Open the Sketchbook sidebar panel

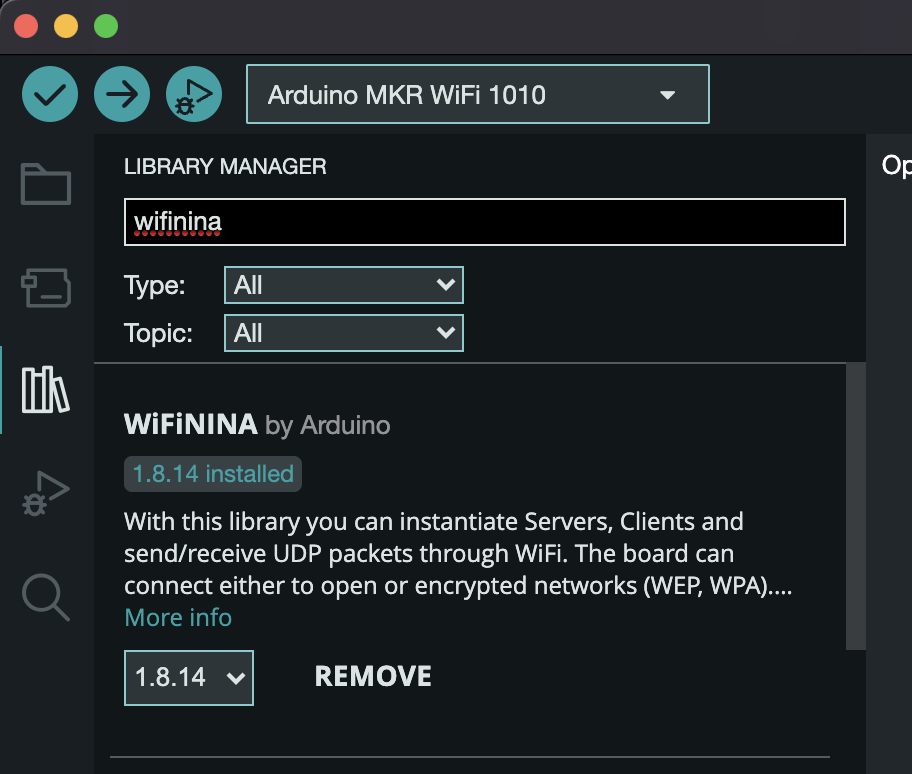pyautogui.click(x=44, y=184)
